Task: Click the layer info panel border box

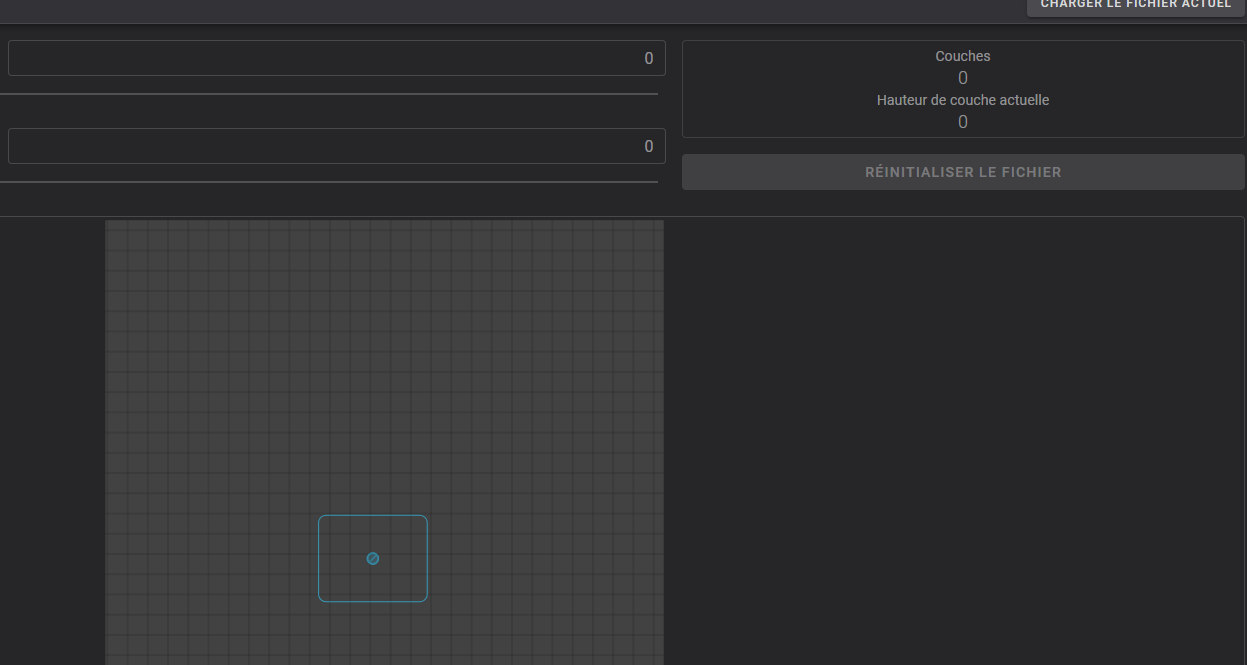Action: (963, 89)
